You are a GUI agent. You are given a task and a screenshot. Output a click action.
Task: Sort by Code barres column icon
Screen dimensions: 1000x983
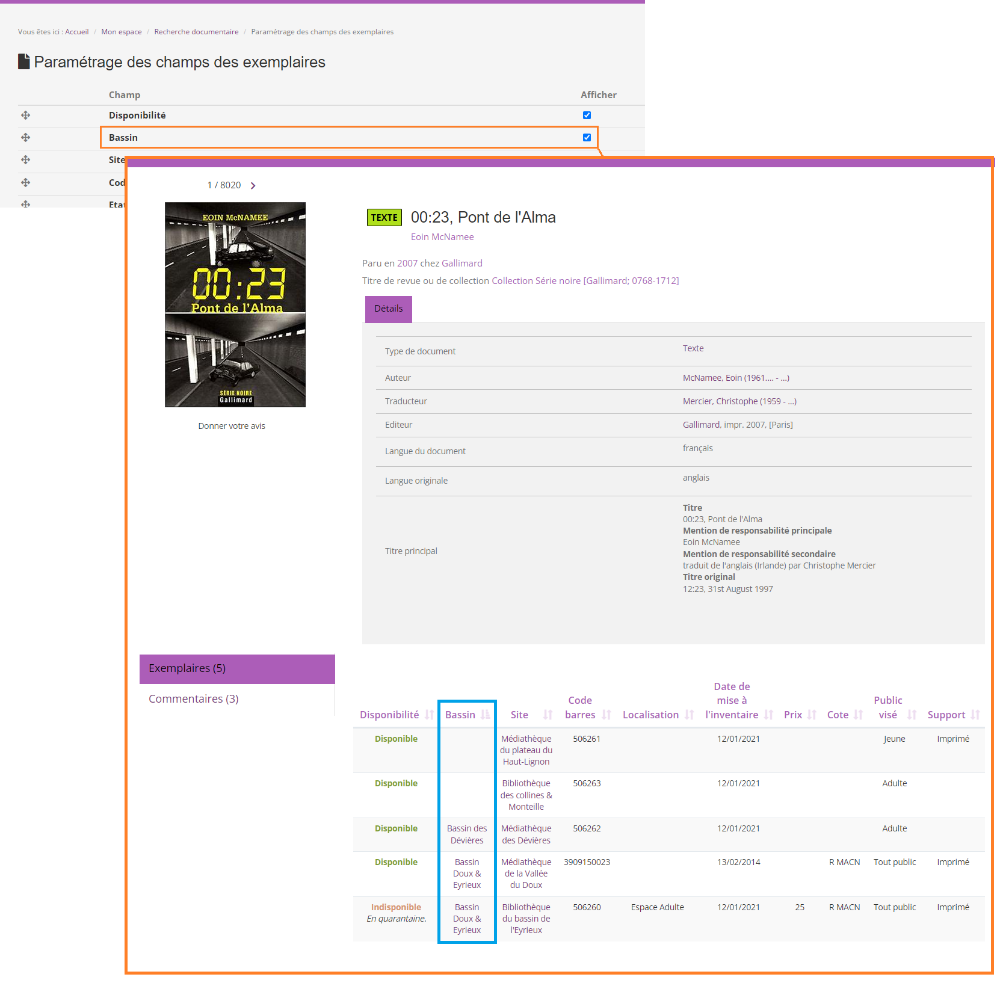coord(606,715)
